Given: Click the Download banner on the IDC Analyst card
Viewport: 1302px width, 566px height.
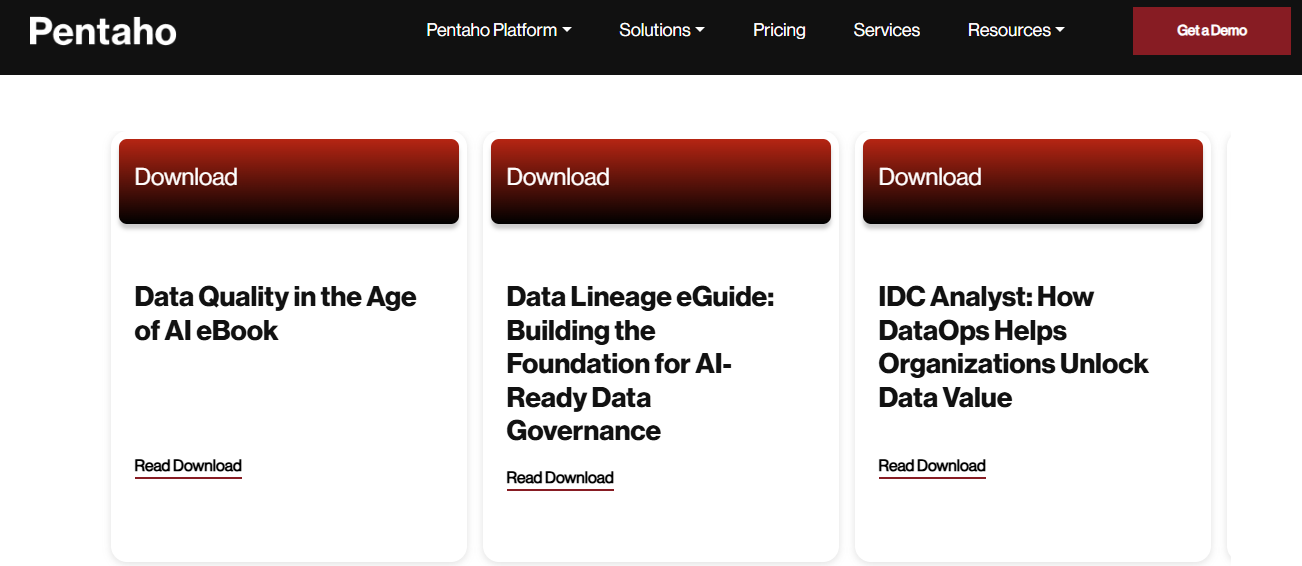Looking at the screenshot, I should pos(1033,181).
